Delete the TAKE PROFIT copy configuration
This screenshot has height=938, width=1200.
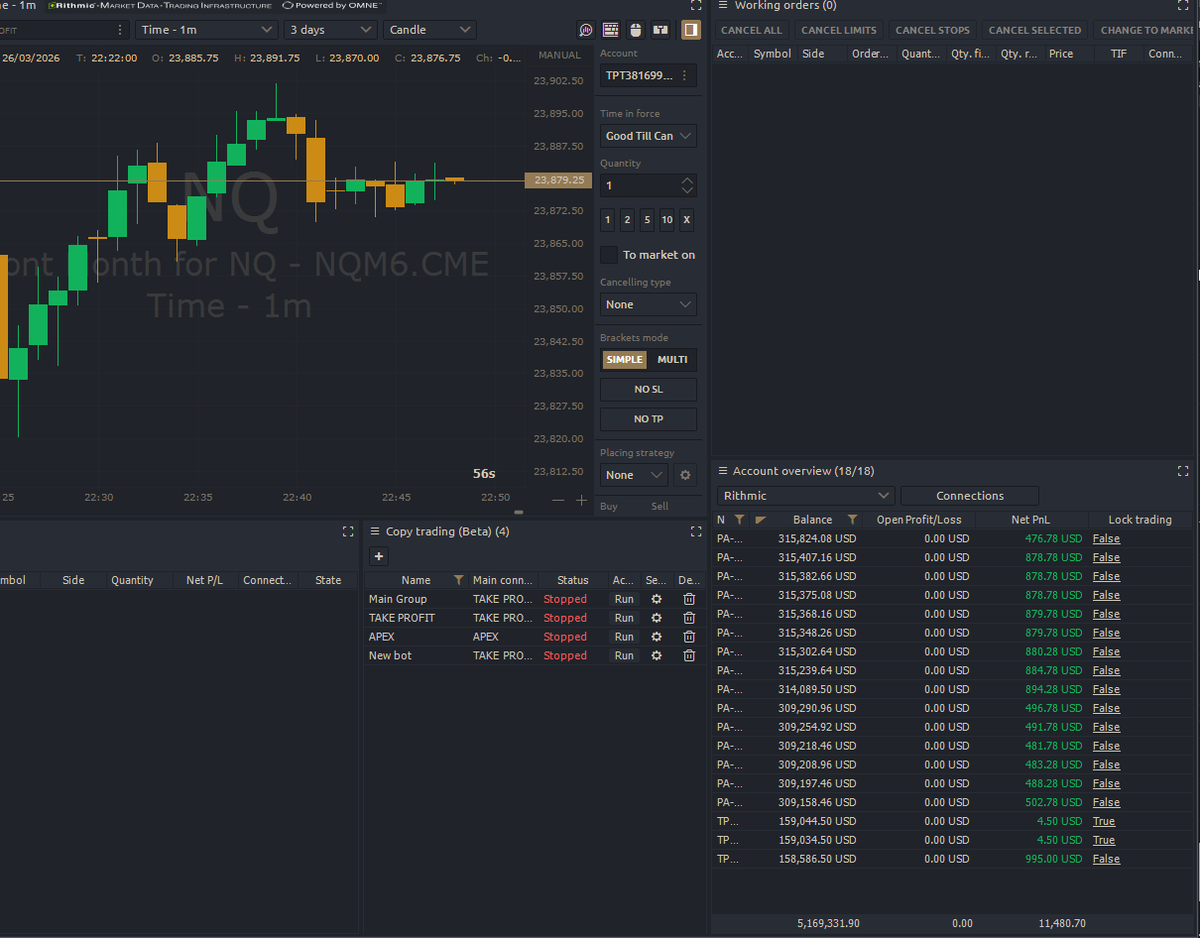point(689,618)
